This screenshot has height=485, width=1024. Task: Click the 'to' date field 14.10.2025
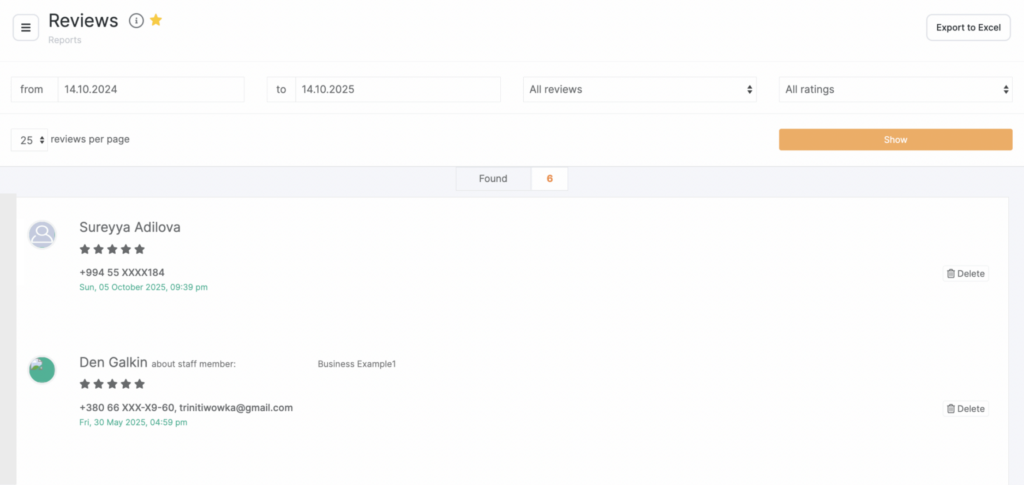(397, 89)
